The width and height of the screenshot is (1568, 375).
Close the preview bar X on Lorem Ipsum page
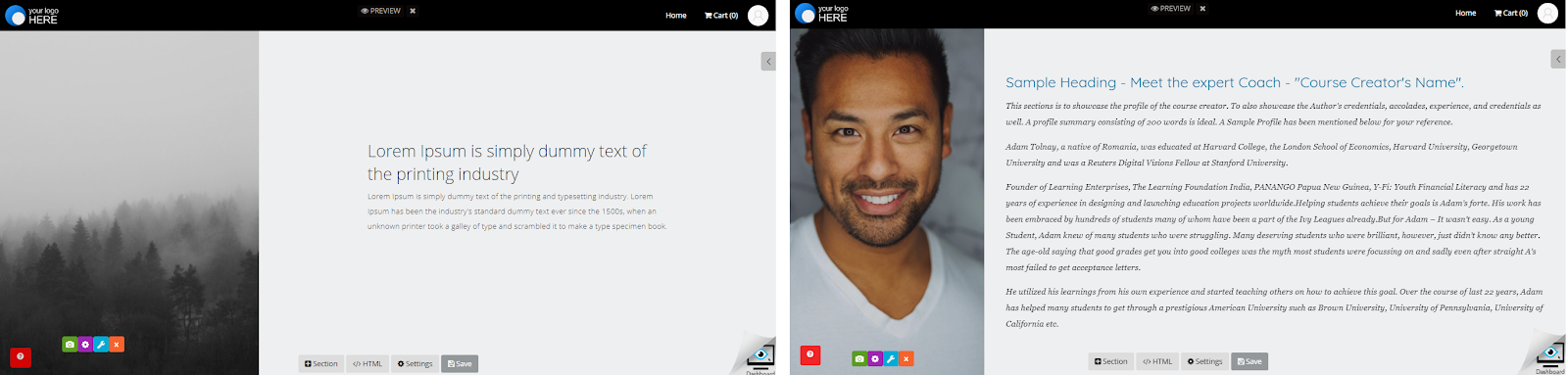(413, 11)
